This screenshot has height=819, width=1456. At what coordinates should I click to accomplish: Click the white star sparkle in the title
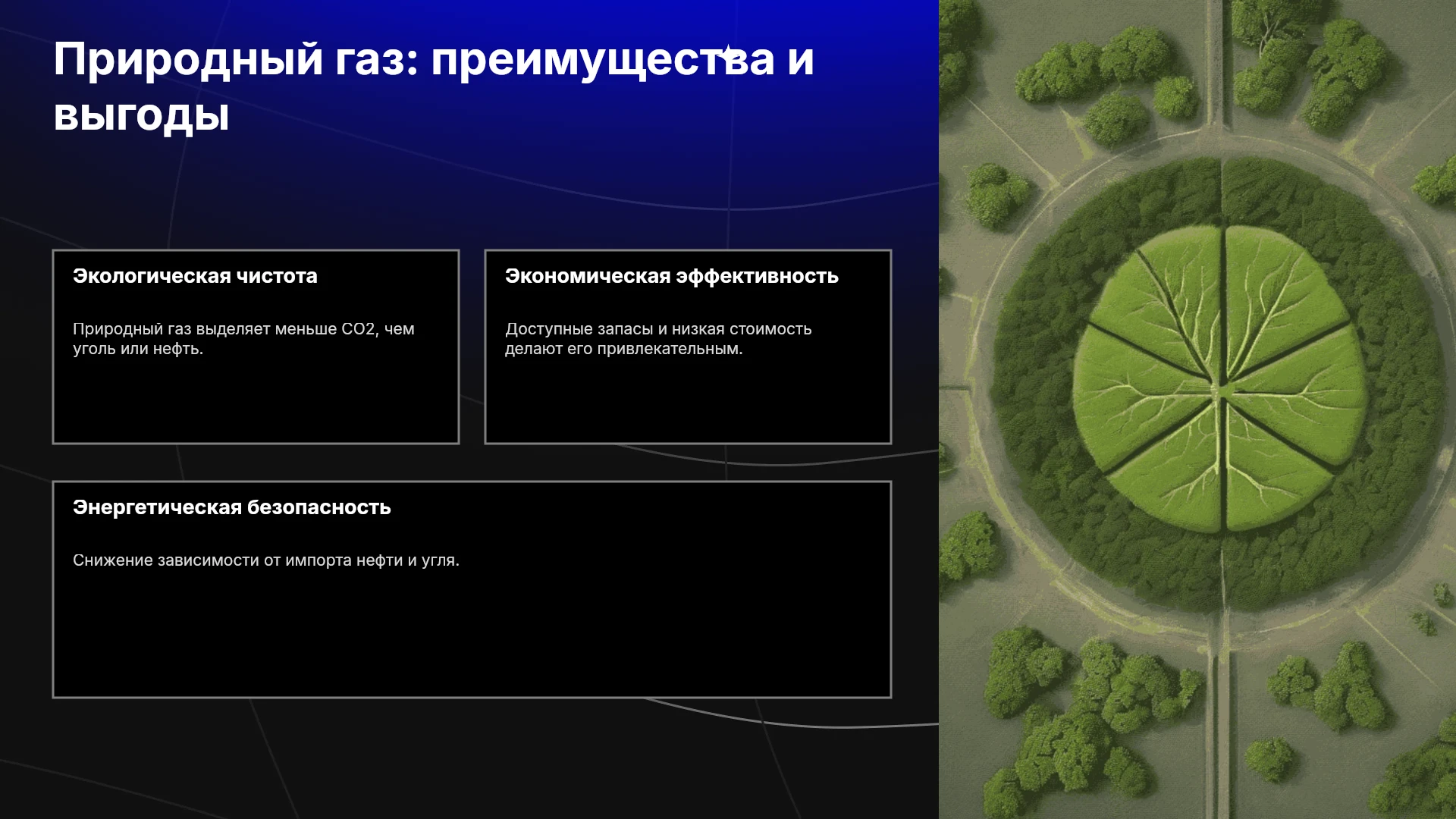tap(727, 53)
